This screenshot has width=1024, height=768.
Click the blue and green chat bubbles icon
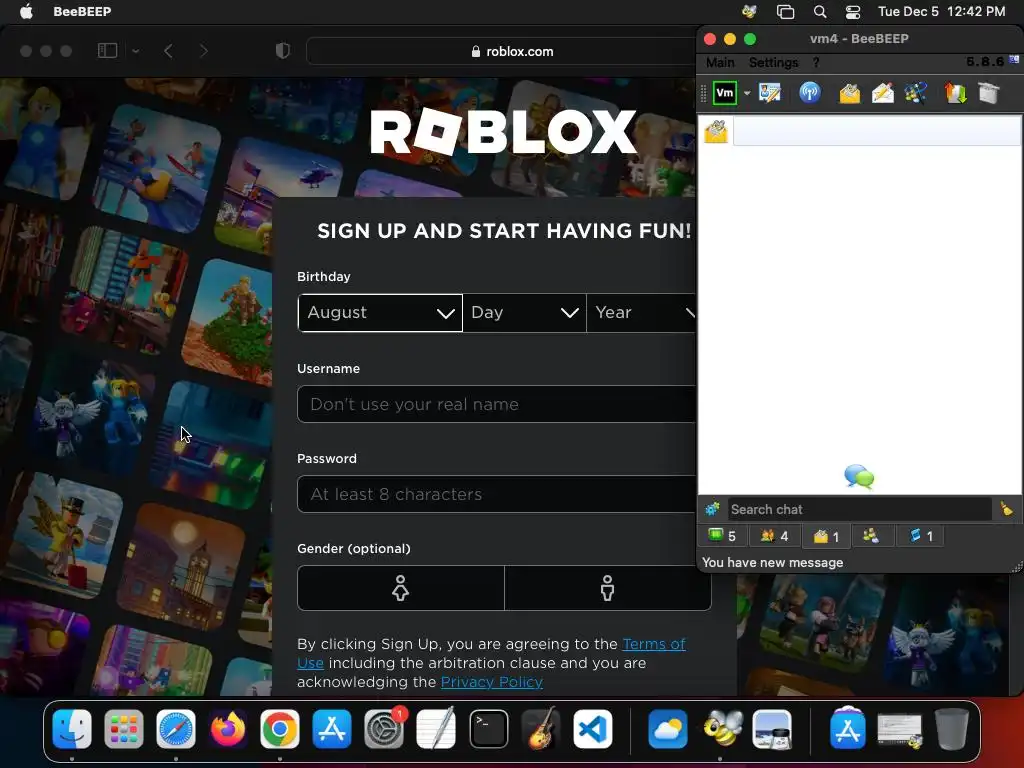click(x=859, y=477)
